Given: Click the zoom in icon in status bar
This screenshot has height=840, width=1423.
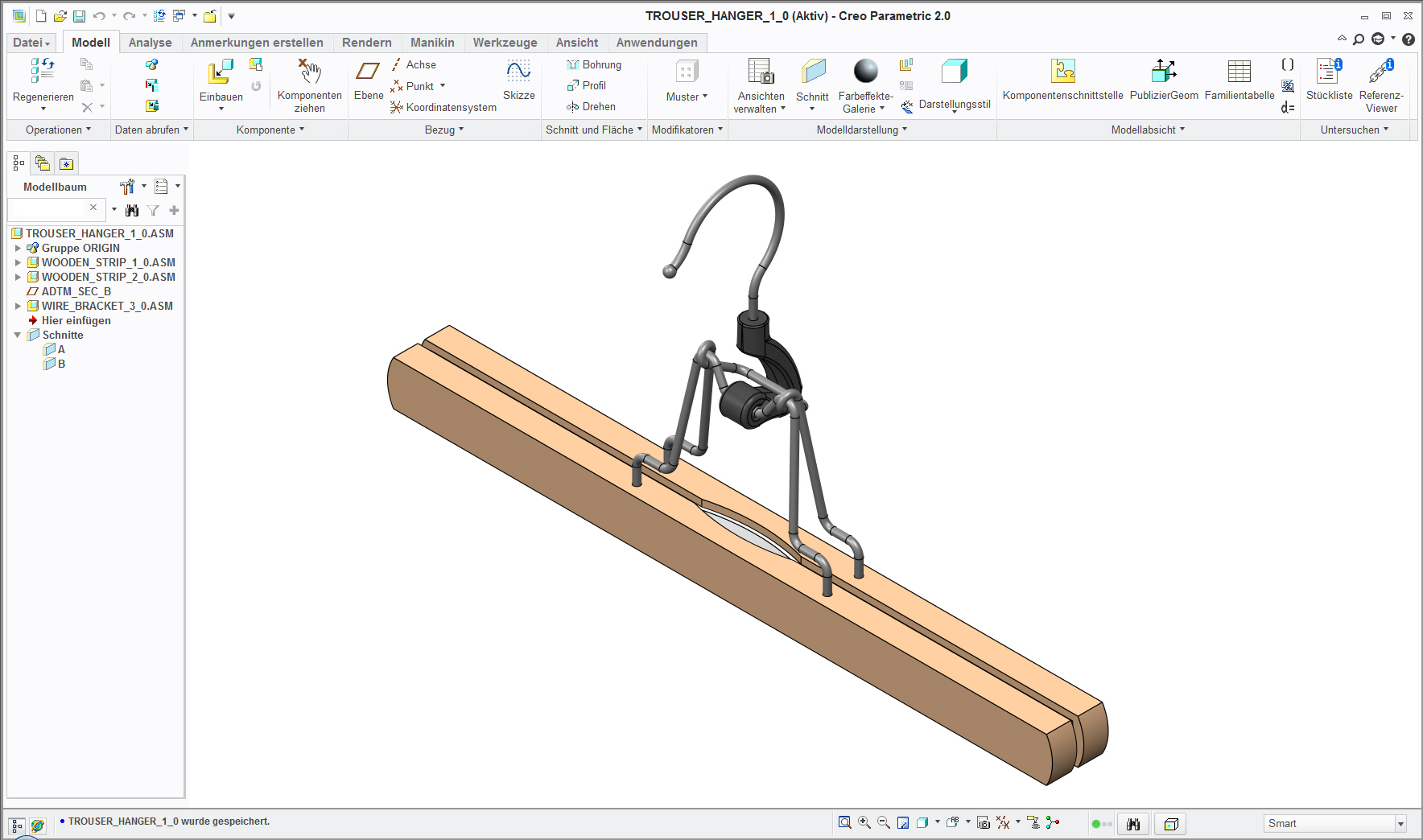Looking at the screenshot, I should tap(864, 822).
